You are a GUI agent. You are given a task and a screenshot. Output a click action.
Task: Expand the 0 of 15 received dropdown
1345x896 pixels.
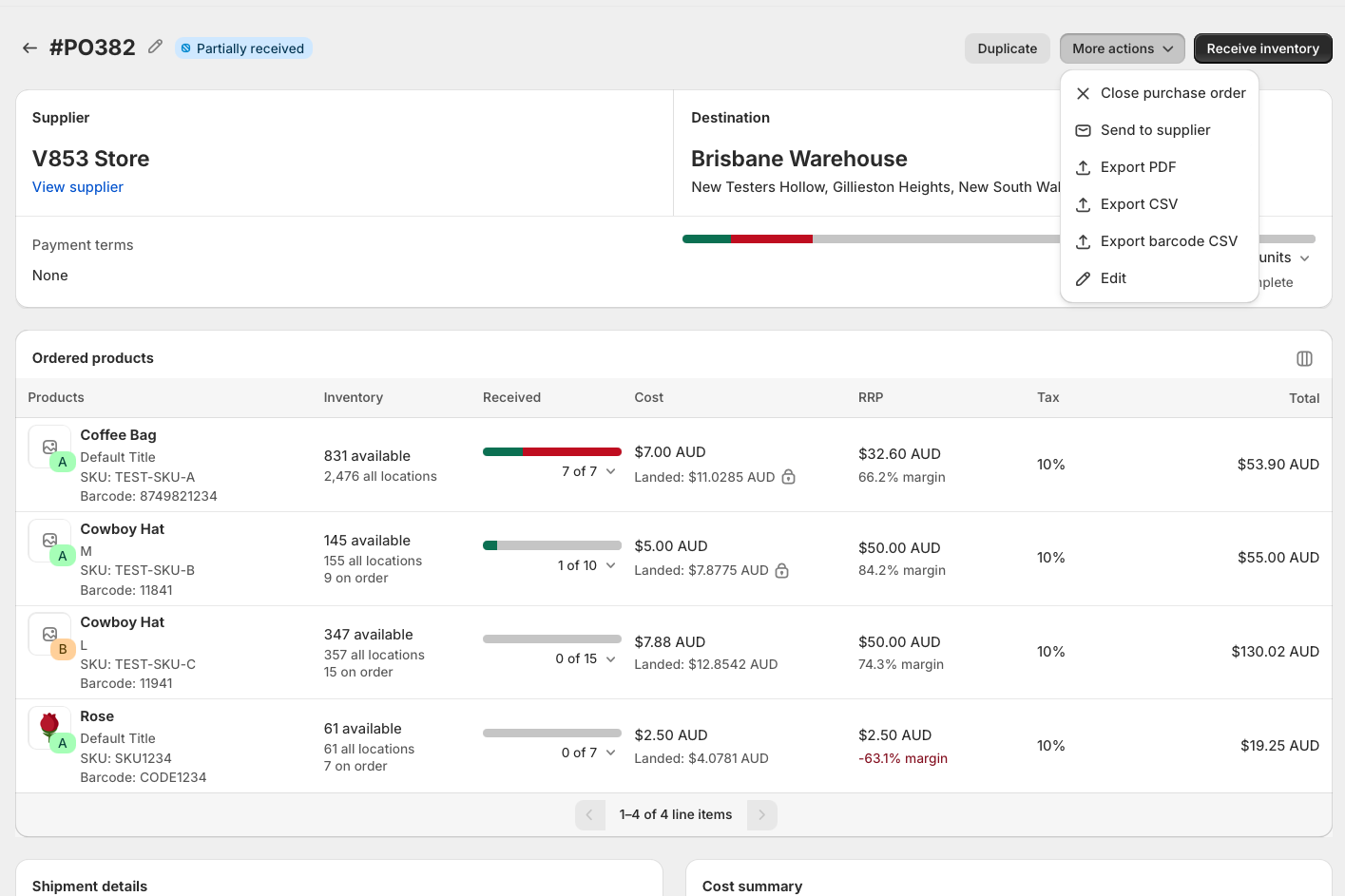coord(586,658)
